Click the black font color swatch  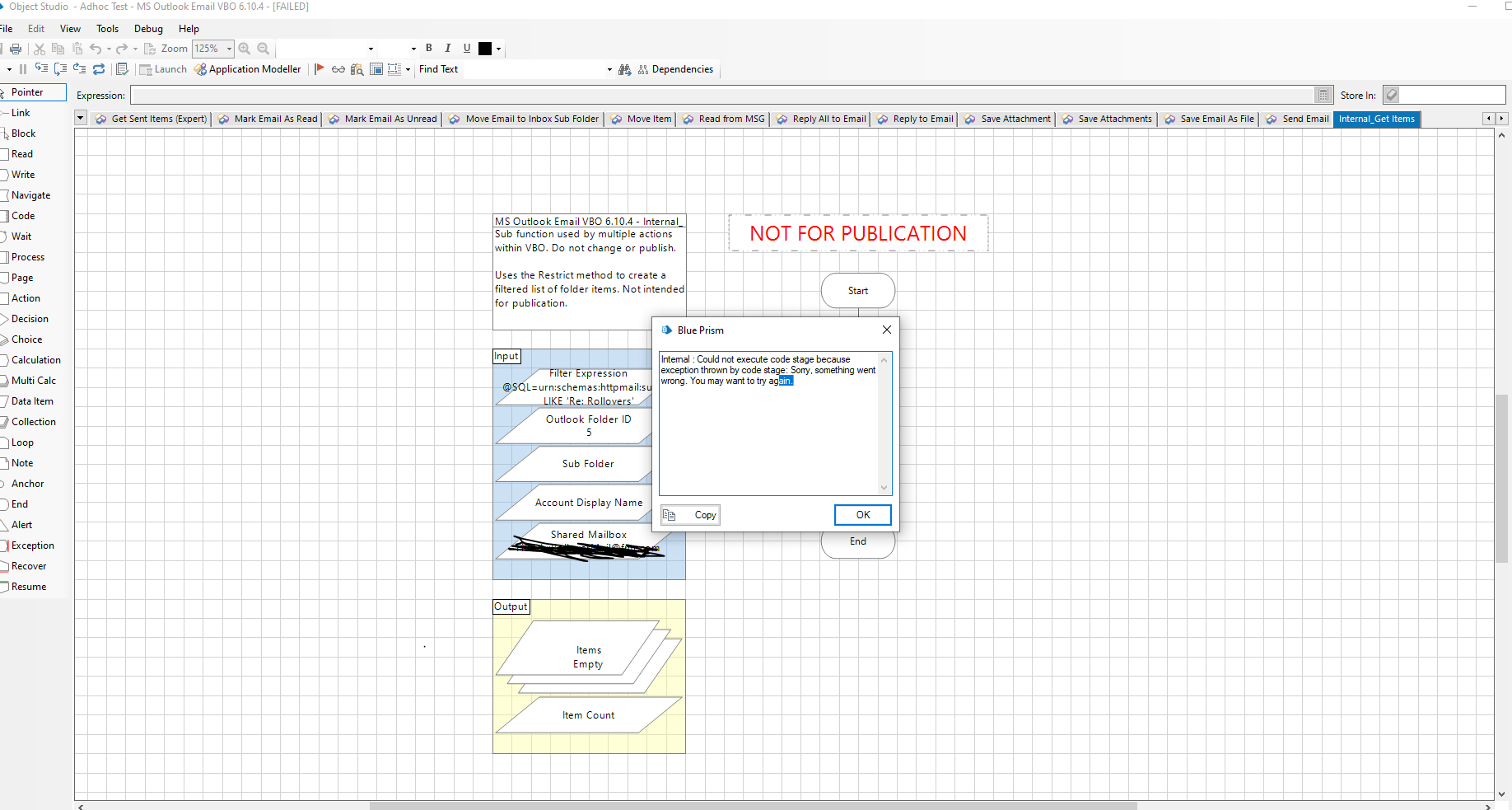(x=485, y=49)
